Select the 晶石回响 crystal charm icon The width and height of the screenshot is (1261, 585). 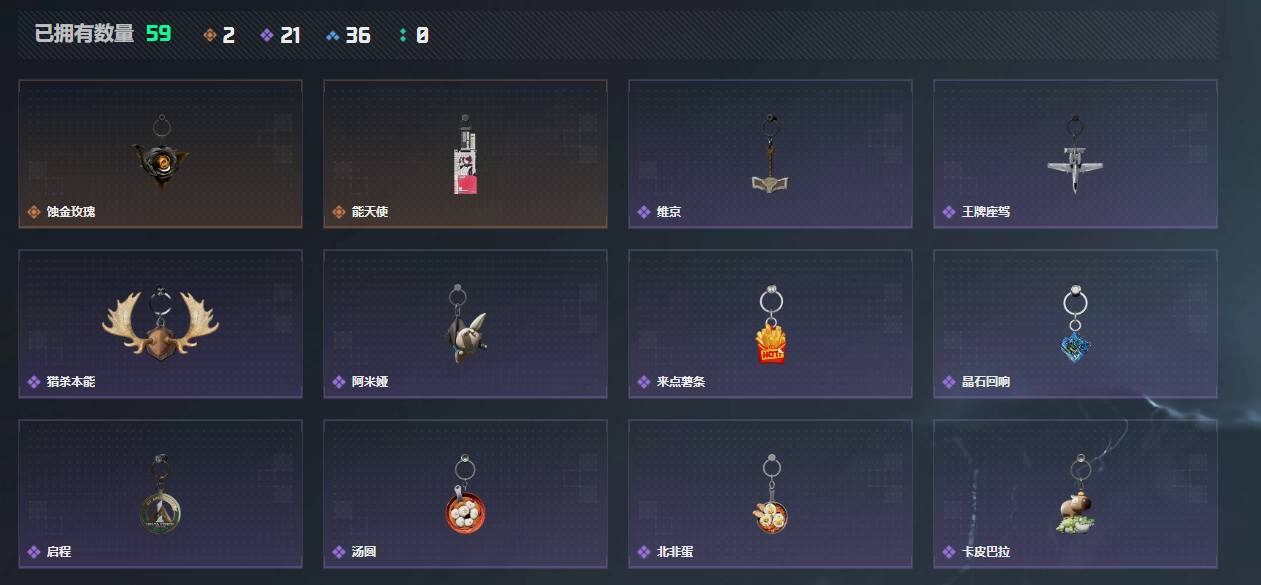tap(1075, 324)
